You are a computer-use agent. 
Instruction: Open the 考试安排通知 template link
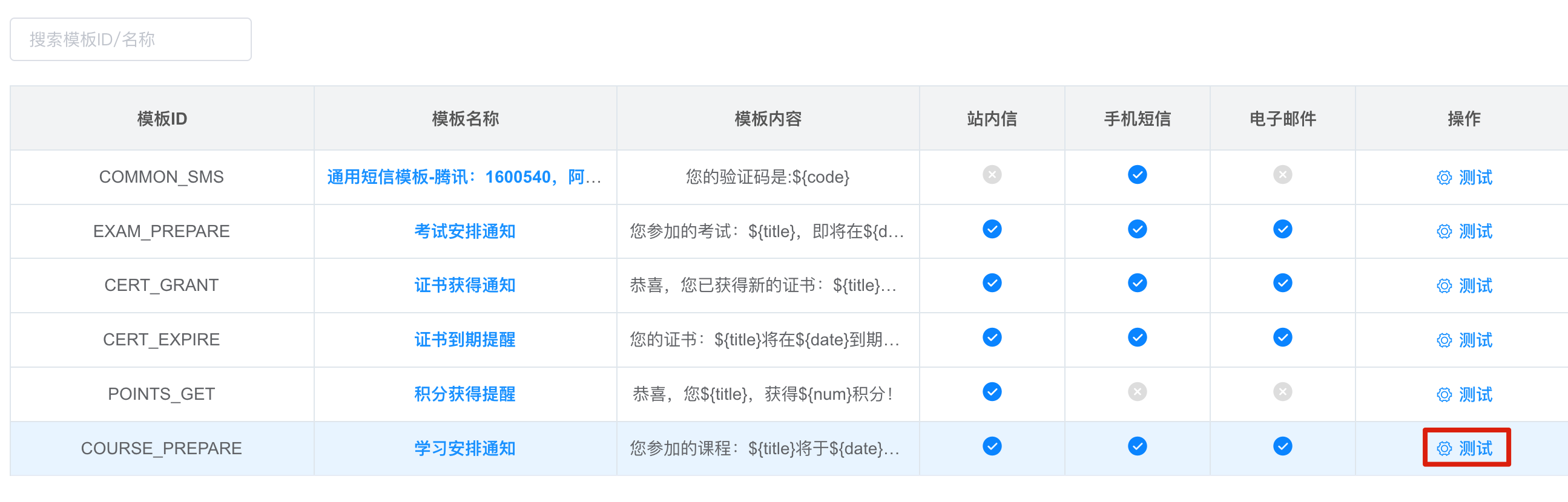pyautogui.click(x=464, y=232)
